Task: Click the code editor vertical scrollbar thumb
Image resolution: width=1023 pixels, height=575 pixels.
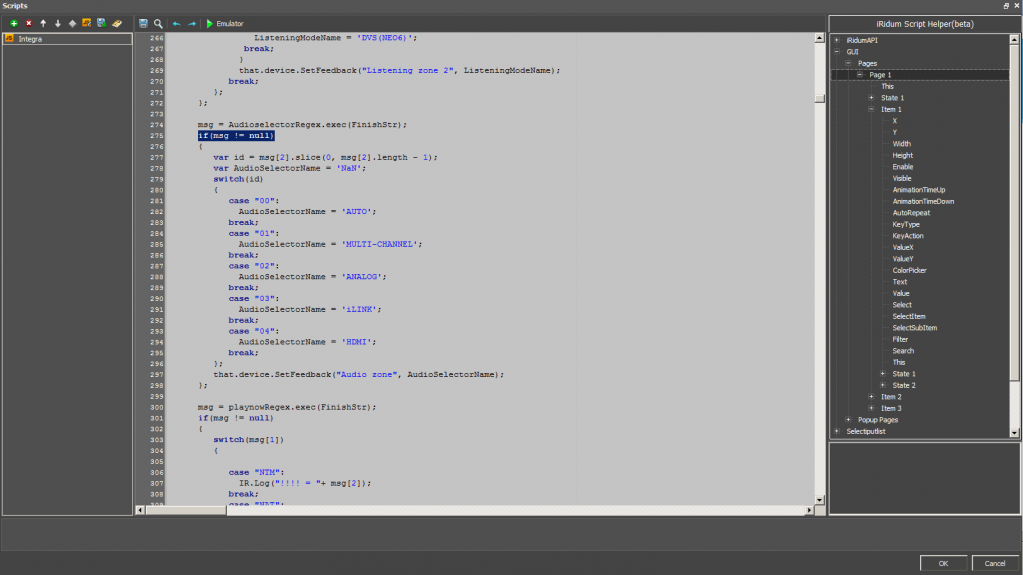Action: 819,99
